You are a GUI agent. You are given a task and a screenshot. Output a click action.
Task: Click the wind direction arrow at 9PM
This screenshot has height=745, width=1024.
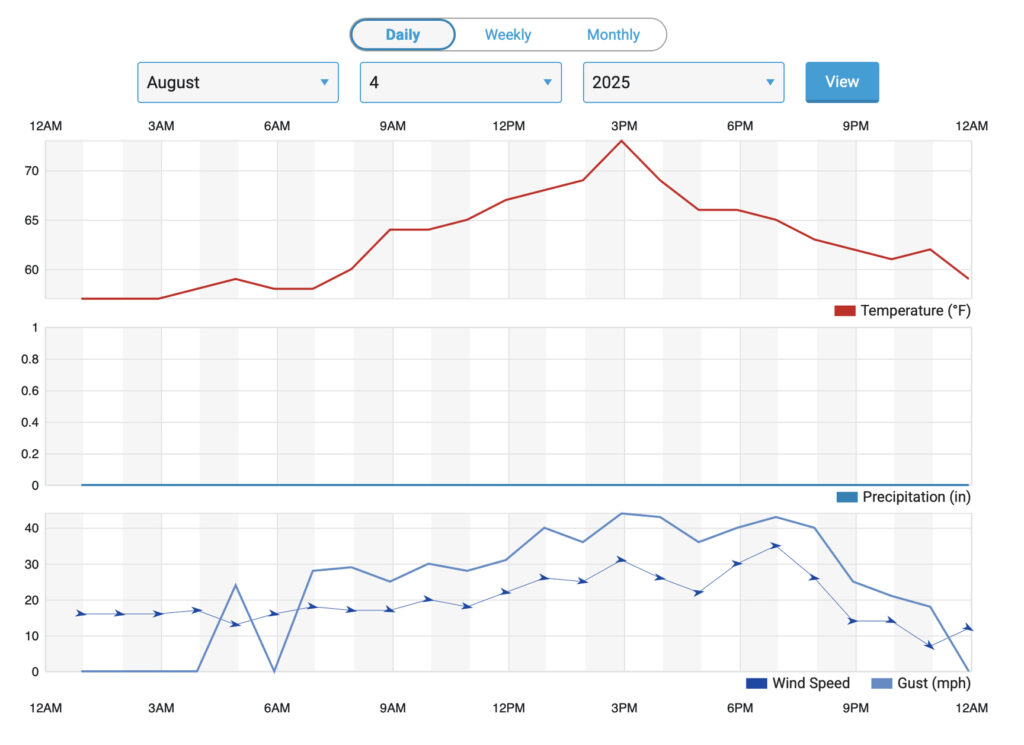[852, 621]
